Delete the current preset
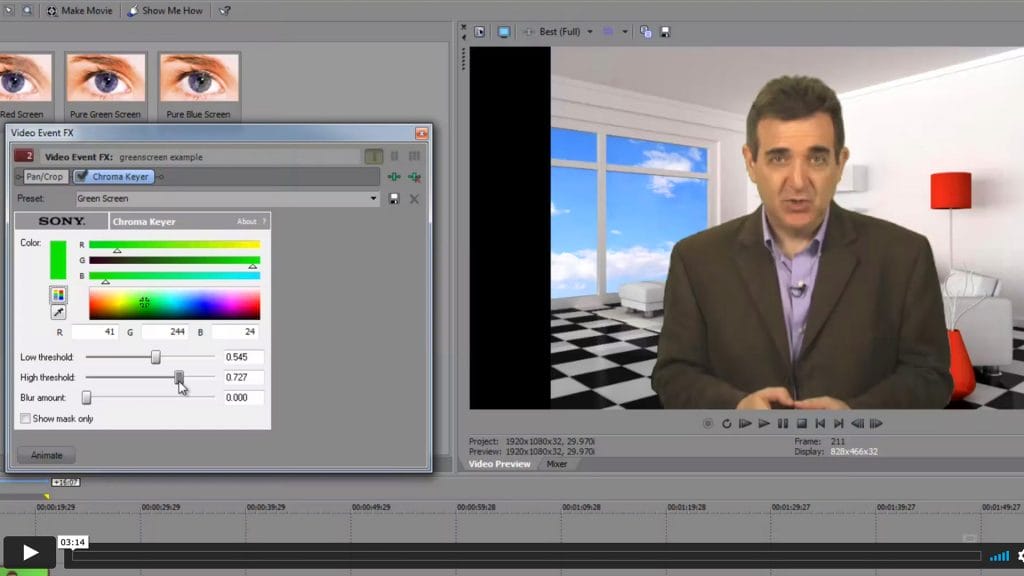The image size is (1024, 576). 414,199
